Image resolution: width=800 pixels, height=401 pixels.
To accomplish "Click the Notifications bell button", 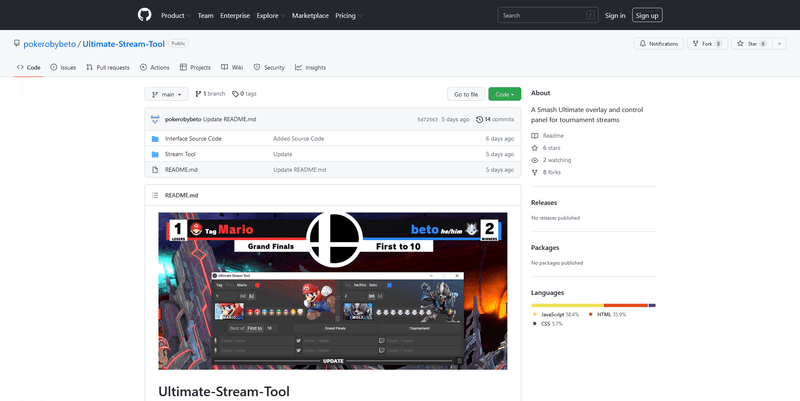I will [659, 44].
